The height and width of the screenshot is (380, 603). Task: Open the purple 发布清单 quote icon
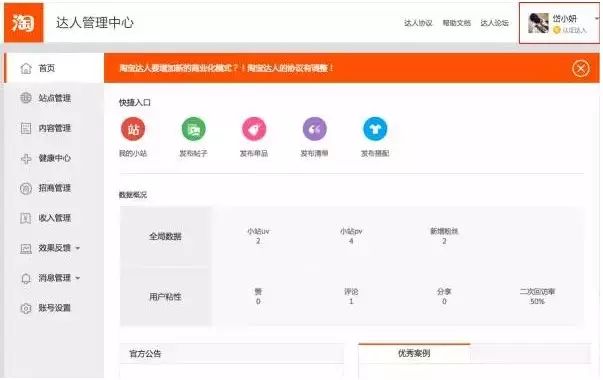[x=315, y=129]
